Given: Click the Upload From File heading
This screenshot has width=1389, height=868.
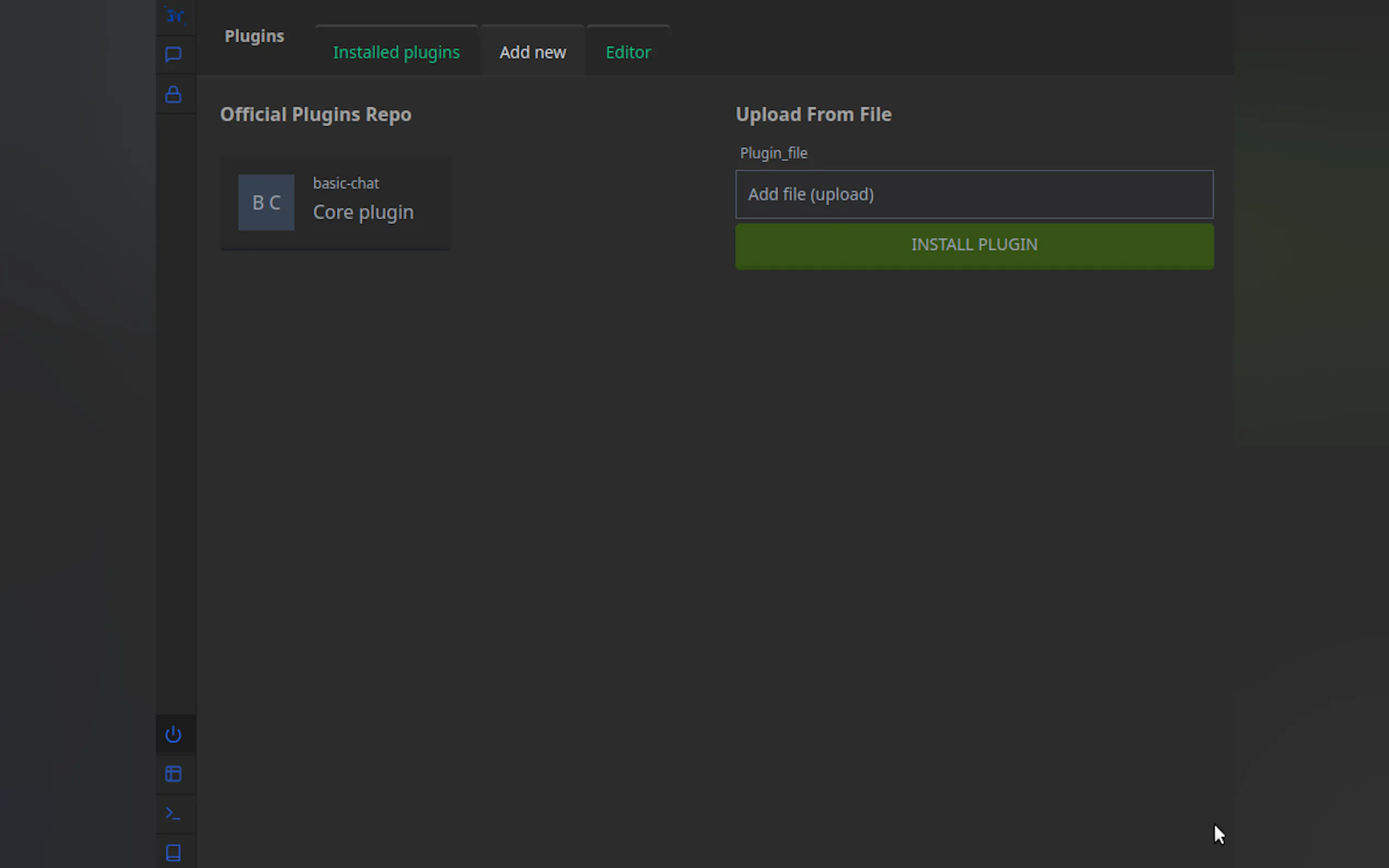Looking at the screenshot, I should 813,114.
